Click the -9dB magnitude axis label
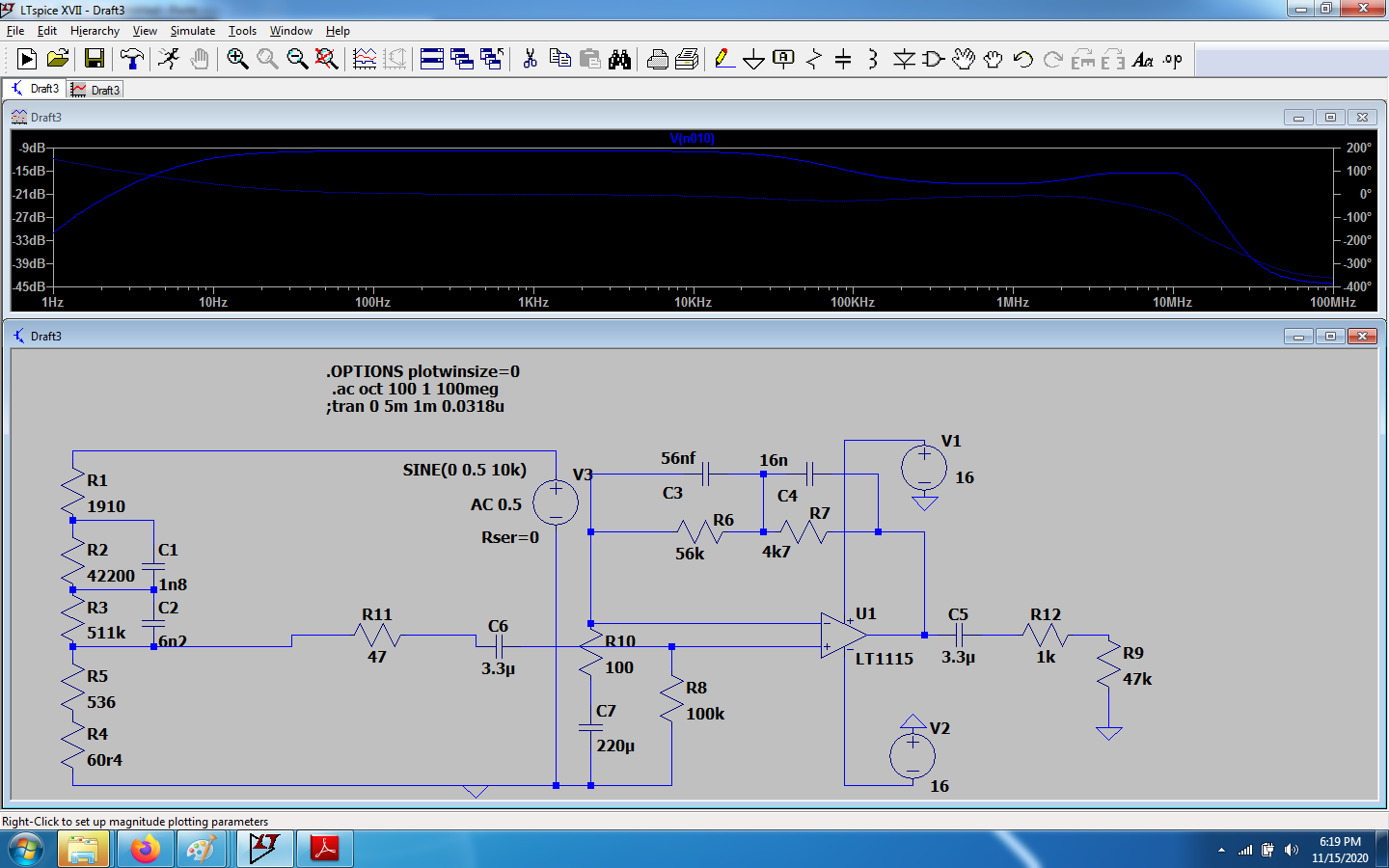 pyautogui.click(x=32, y=148)
